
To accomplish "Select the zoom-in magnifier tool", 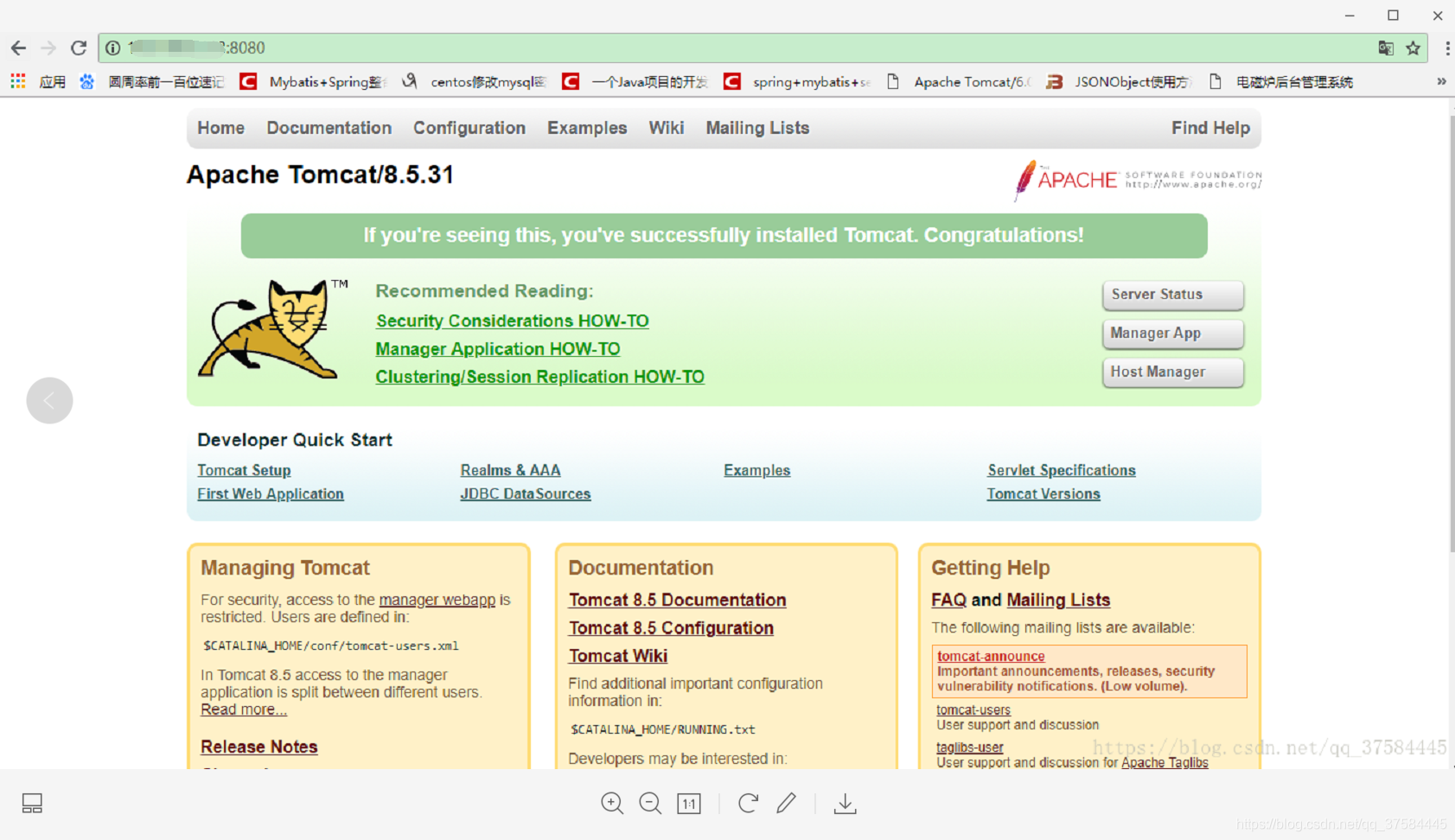I will pyautogui.click(x=612, y=803).
